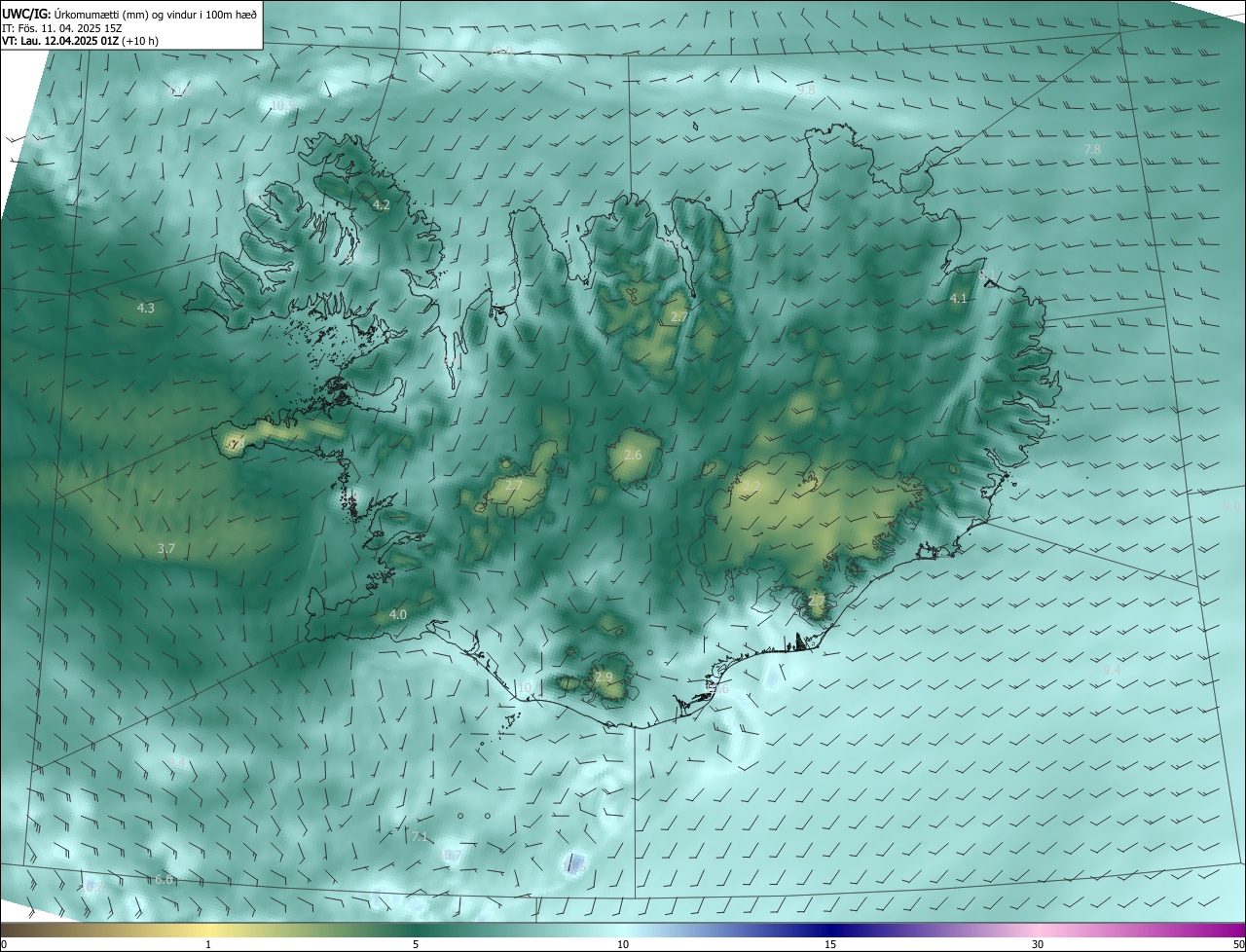Click the 5 tick on the color scale
This screenshot has height=952, width=1246.
[x=416, y=944]
